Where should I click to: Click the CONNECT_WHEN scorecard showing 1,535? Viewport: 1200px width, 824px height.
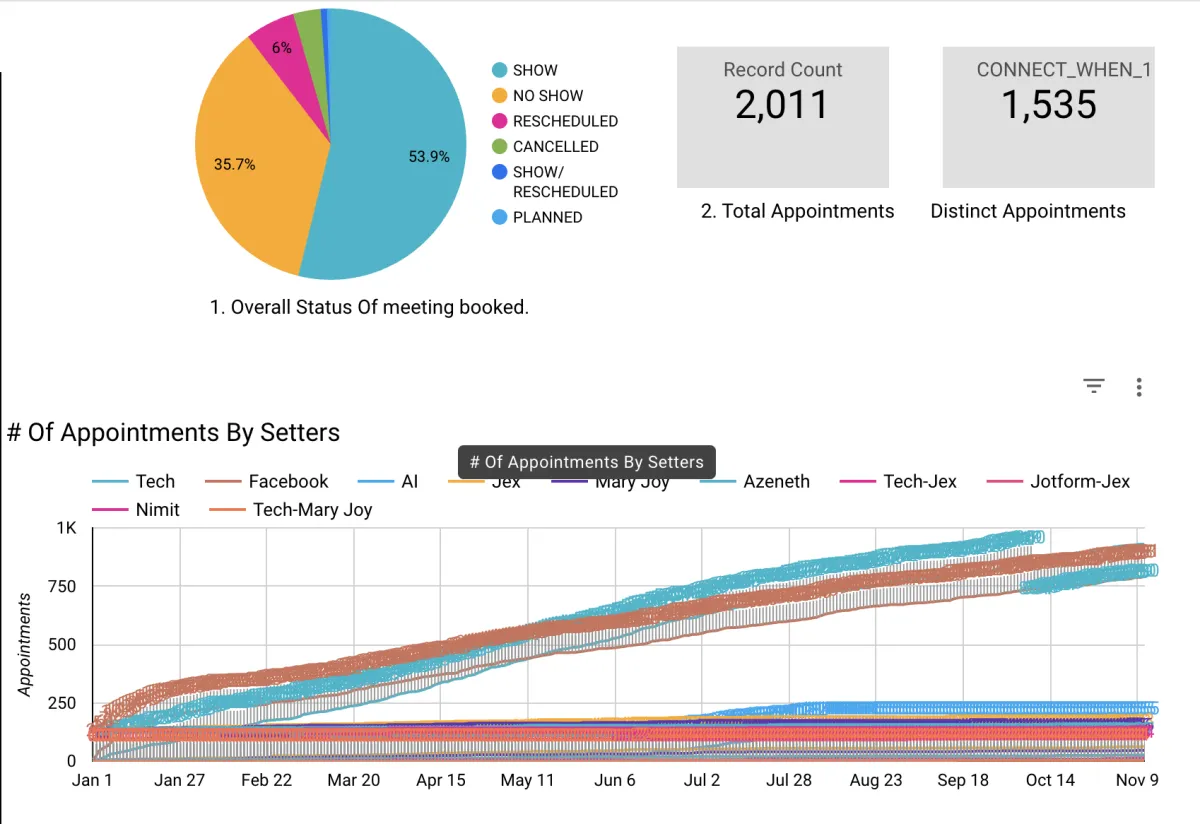pos(1048,117)
